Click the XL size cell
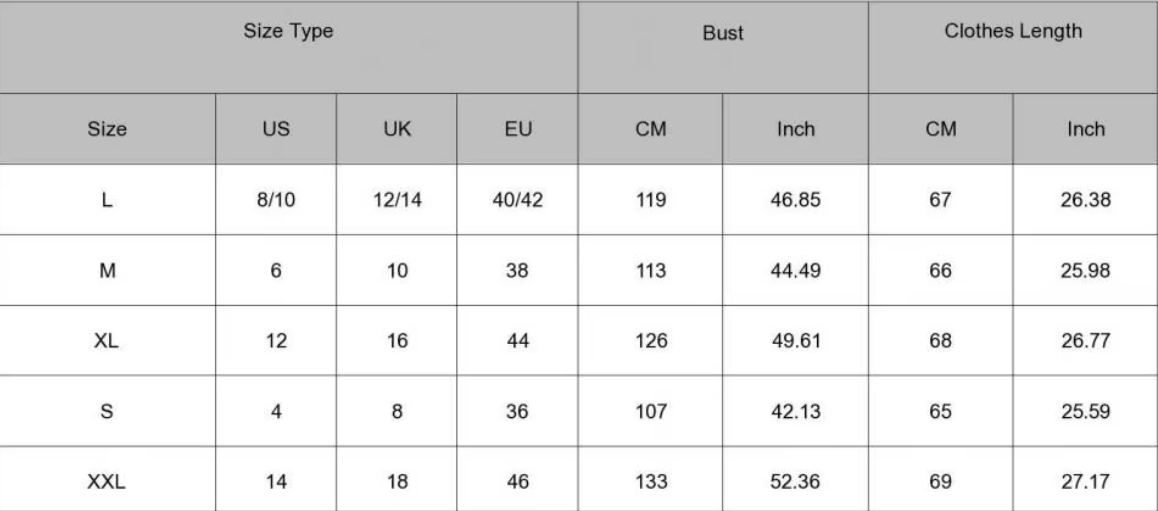The width and height of the screenshot is (1158, 511). pyautogui.click(x=107, y=341)
